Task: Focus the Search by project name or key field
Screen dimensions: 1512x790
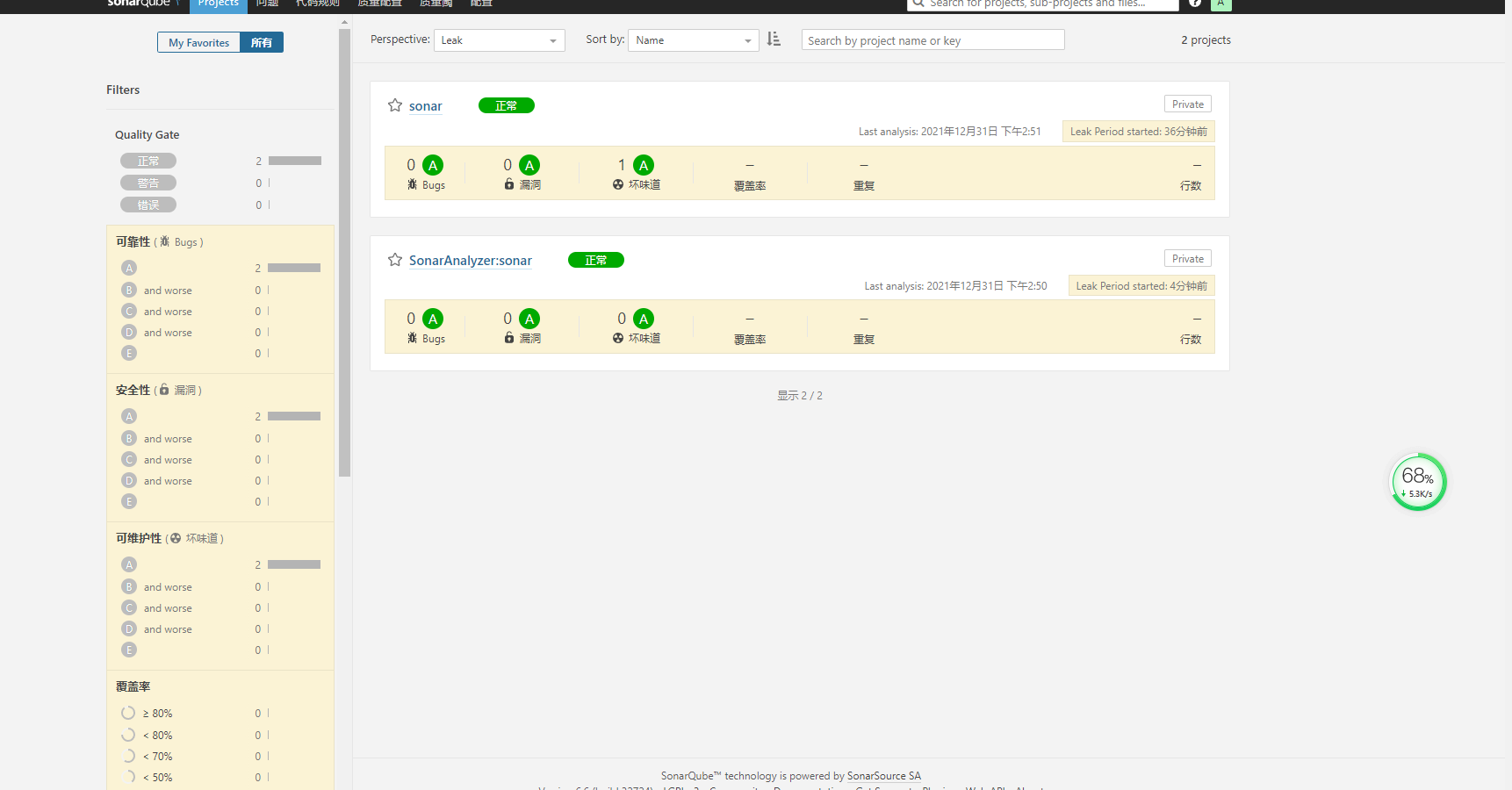Action: point(932,40)
